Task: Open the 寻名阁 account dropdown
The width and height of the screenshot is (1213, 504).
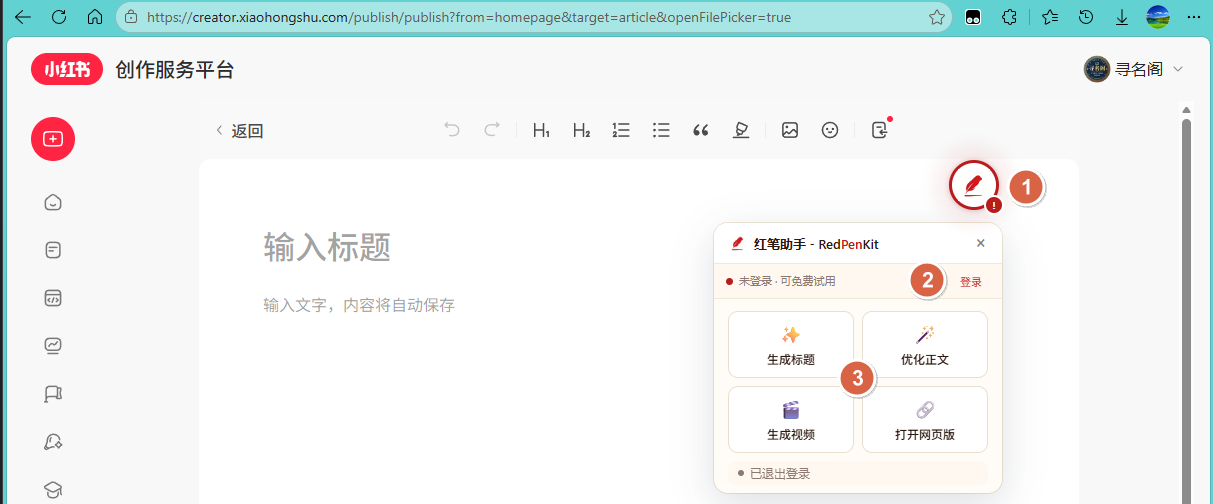Action: (x=1134, y=69)
